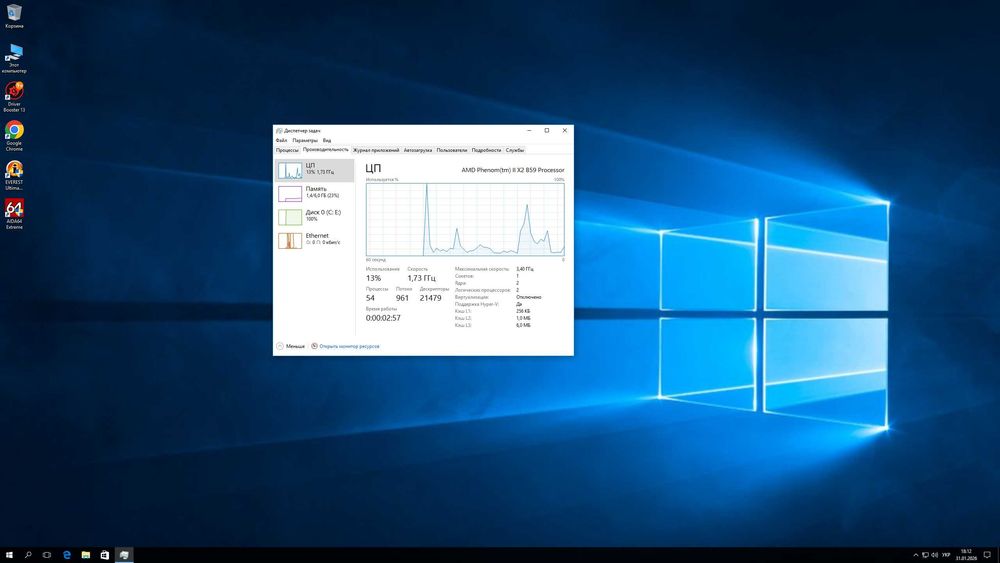Viewport: 1000px width, 563px height.
Task: Click the 6,0 МБ L3 cache value
Action: (x=523, y=325)
